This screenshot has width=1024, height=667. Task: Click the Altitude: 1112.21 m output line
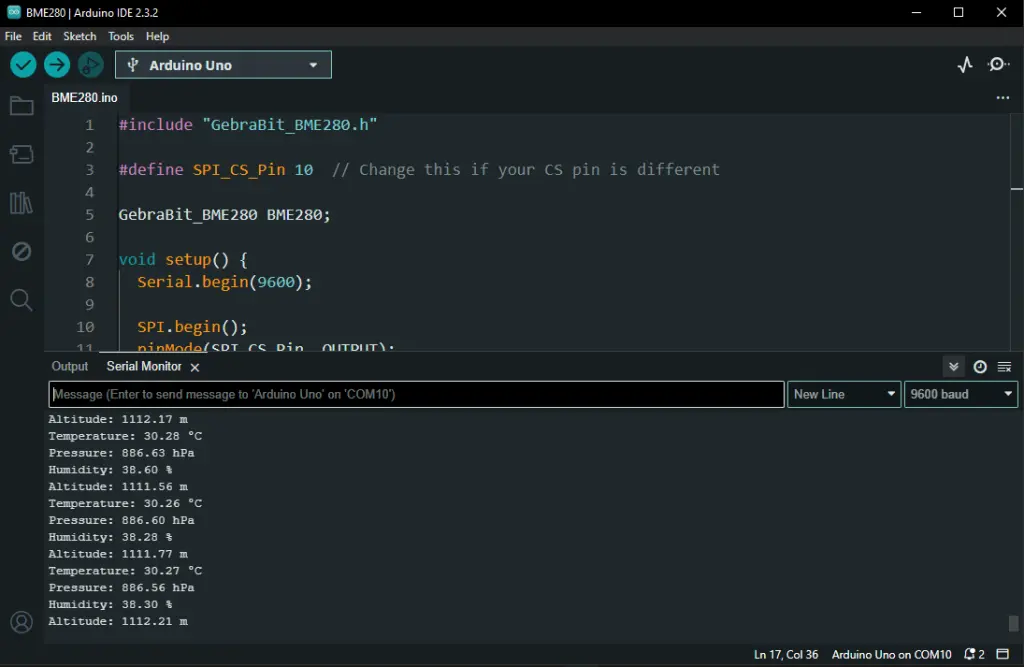click(118, 621)
